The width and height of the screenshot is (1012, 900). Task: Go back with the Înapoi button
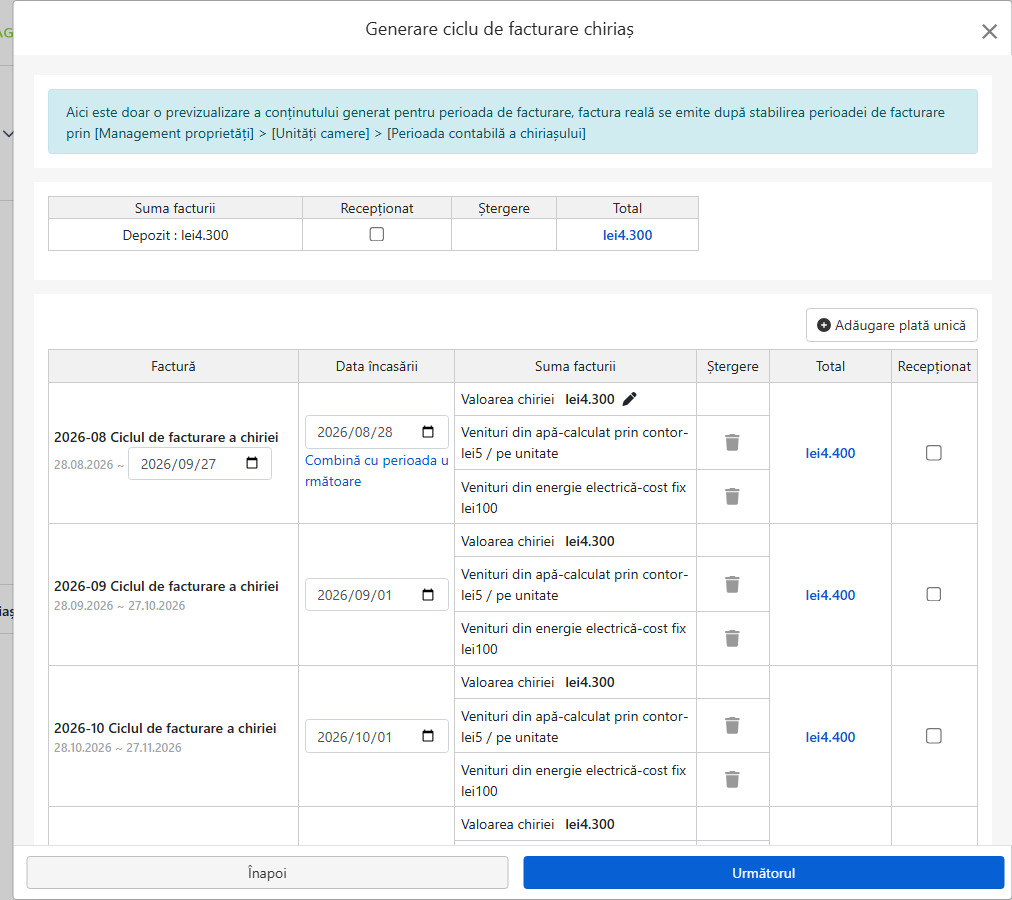click(267, 873)
